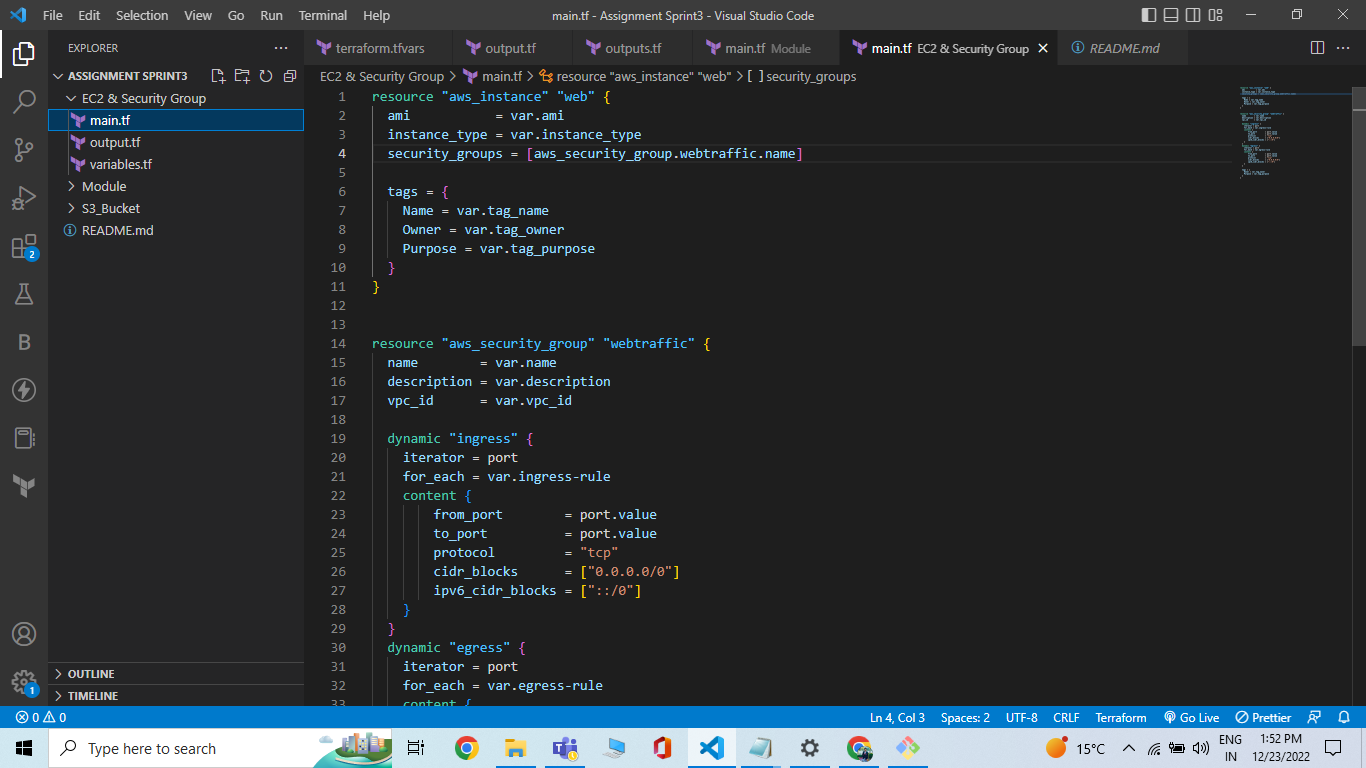
Task: Open the Run and Debug panel
Action: point(24,196)
